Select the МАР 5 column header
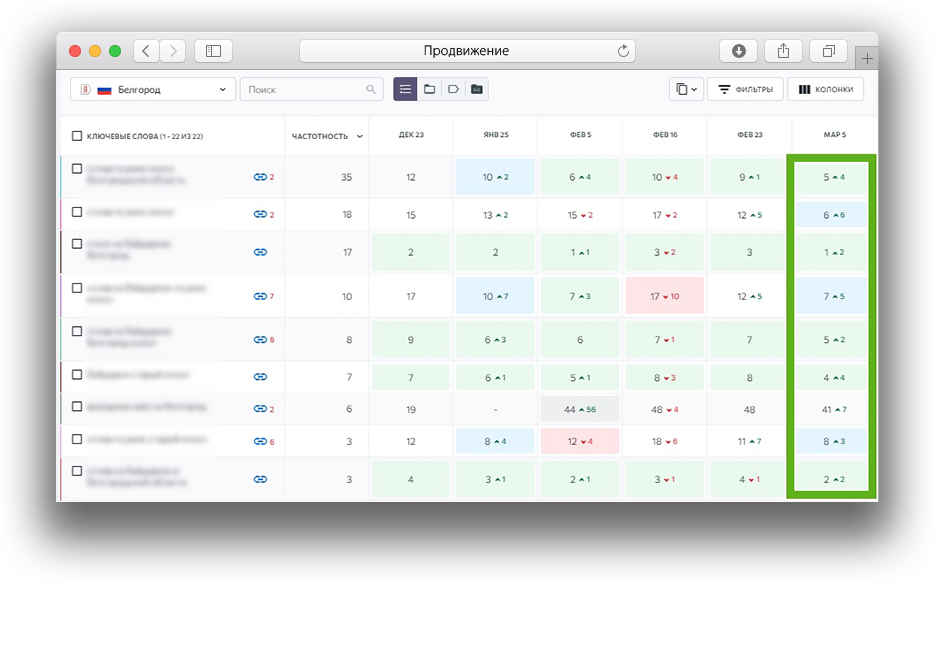935x654 pixels. click(834, 135)
